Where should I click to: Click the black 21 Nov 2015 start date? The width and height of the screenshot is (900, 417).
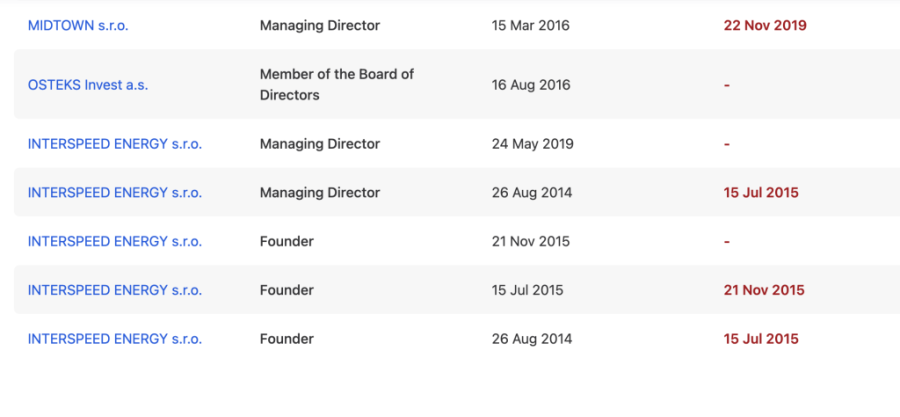coord(531,242)
